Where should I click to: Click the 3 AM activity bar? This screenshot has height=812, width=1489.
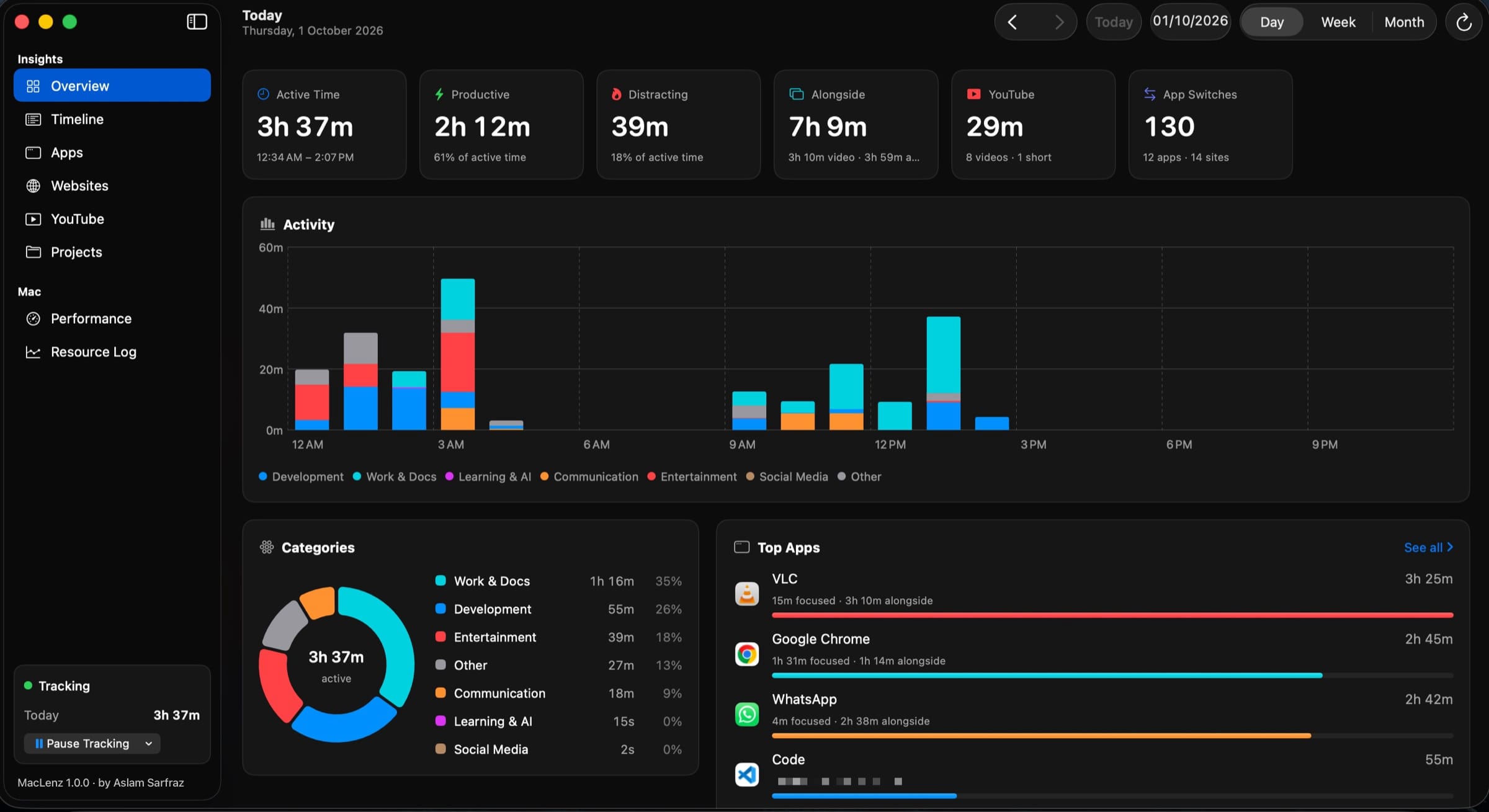(458, 354)
